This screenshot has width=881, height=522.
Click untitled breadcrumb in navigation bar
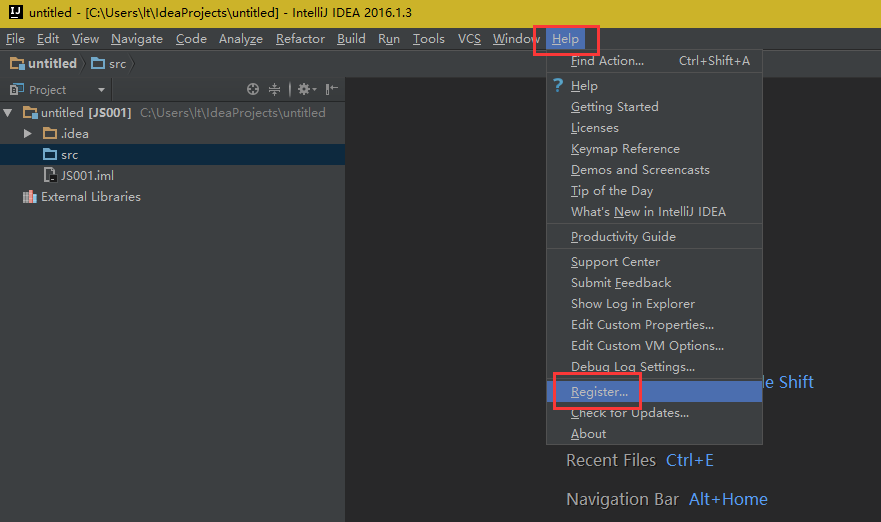click(x=44, y=63)
